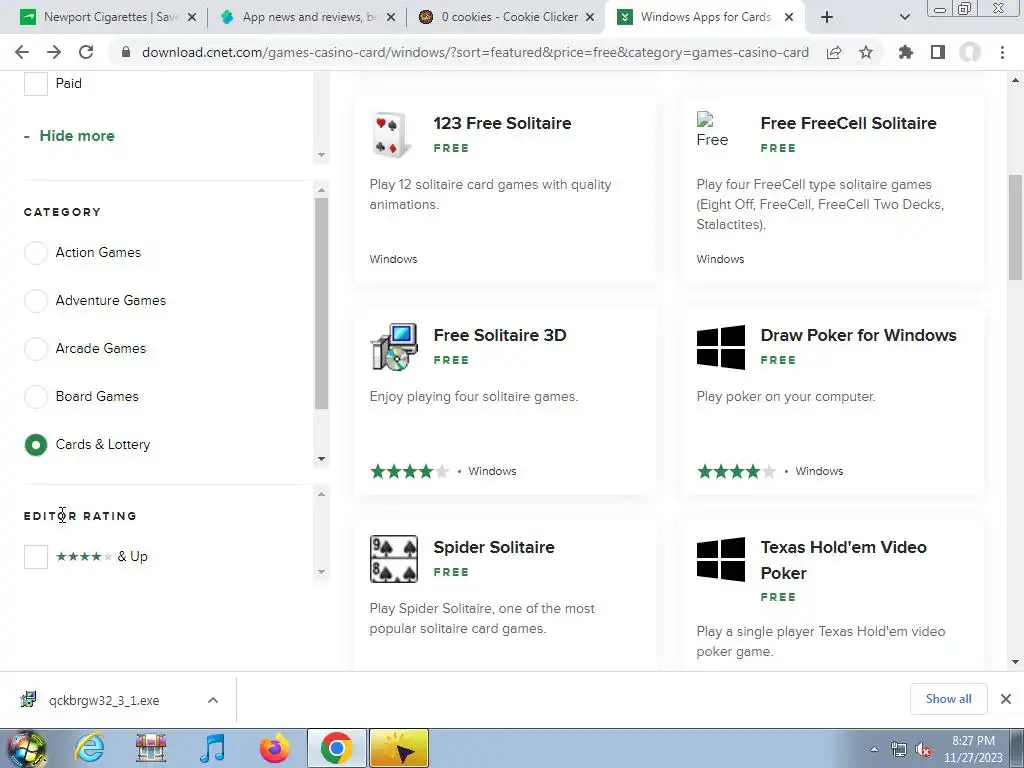Screen dimensions: 1024x768
Task: Launch Firefox from the taskbar
Action: click(x=274, y=748)
